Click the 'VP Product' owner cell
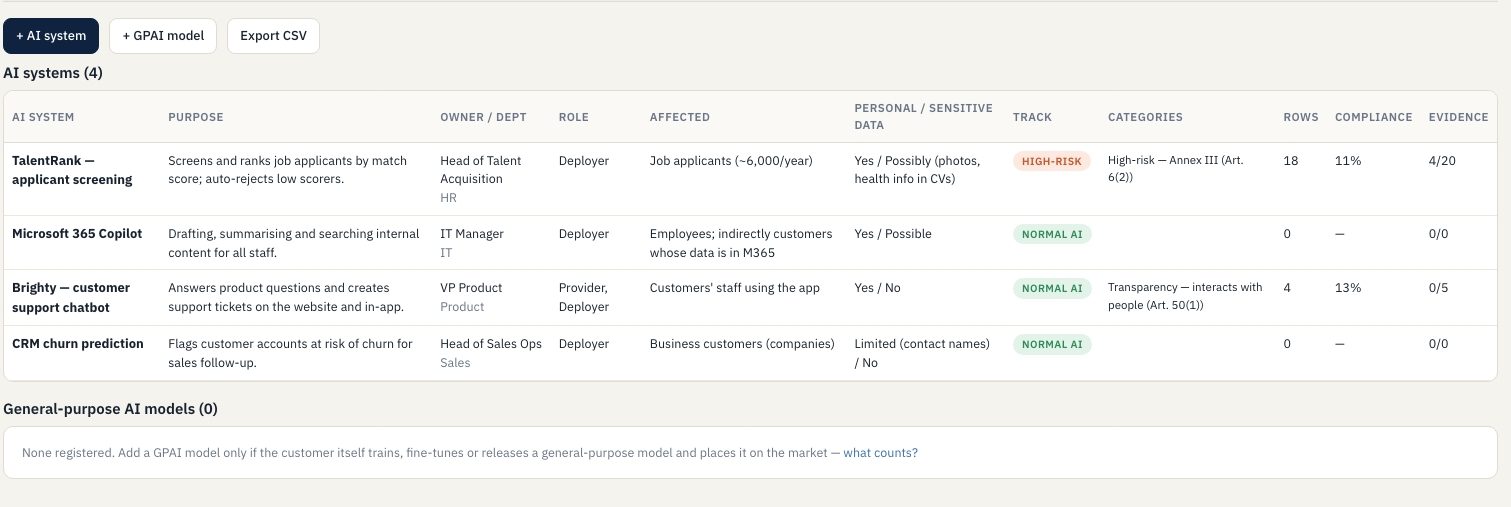Viewport: 1511px width, 507px height. pyautogui.click(x=471, y=288)
